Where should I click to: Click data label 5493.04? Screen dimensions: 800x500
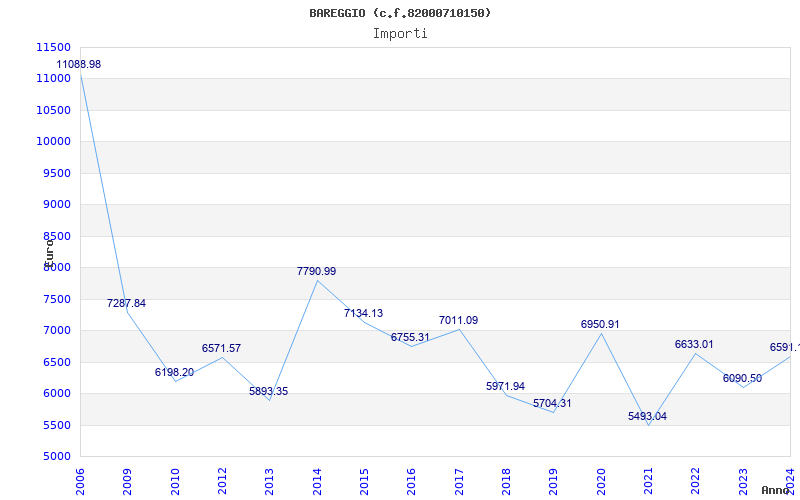tap(647, 416)
